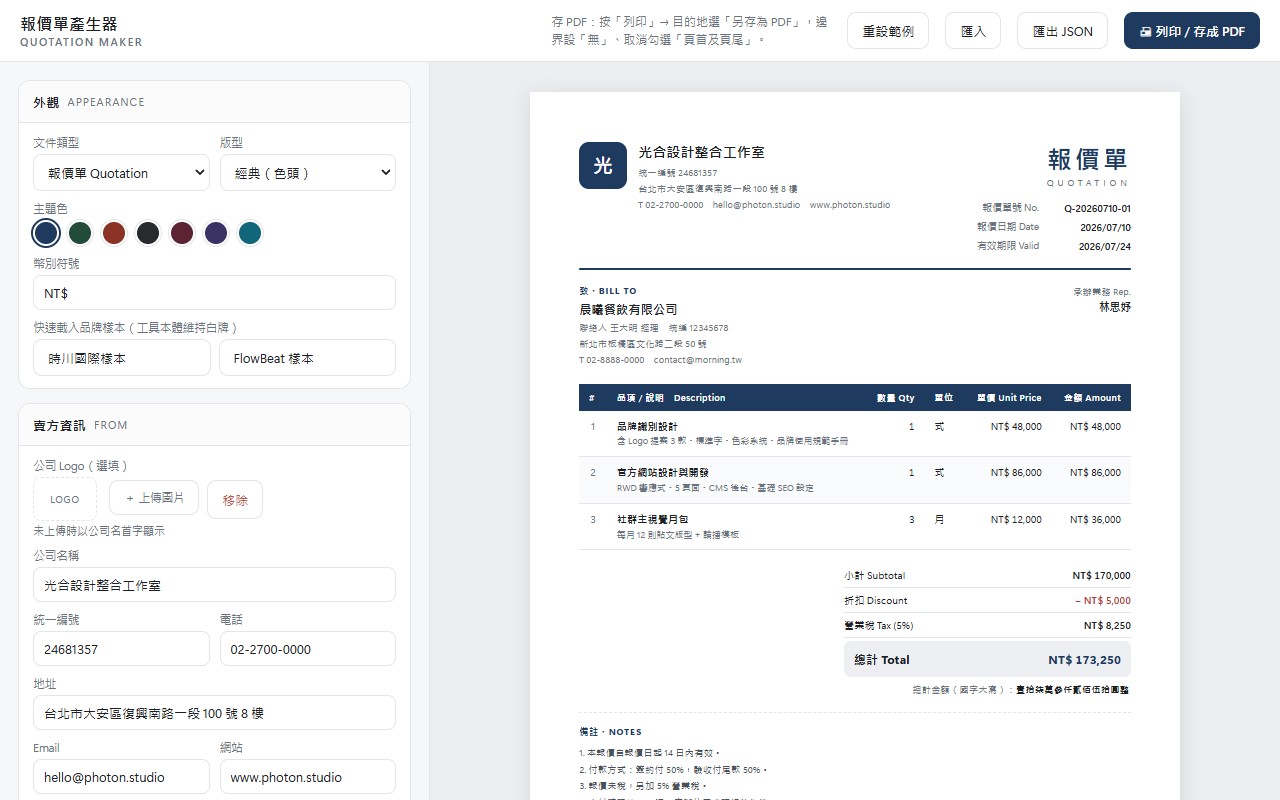Click subtotal value NT$ 170,000
Screen dimensions: 1280x800
coord(1101,576)
